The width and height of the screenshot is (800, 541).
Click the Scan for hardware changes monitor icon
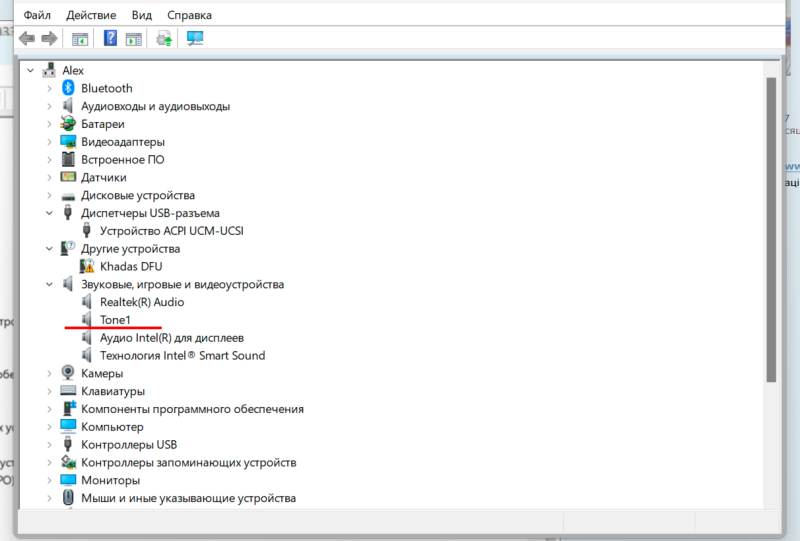tap(195, 39)
